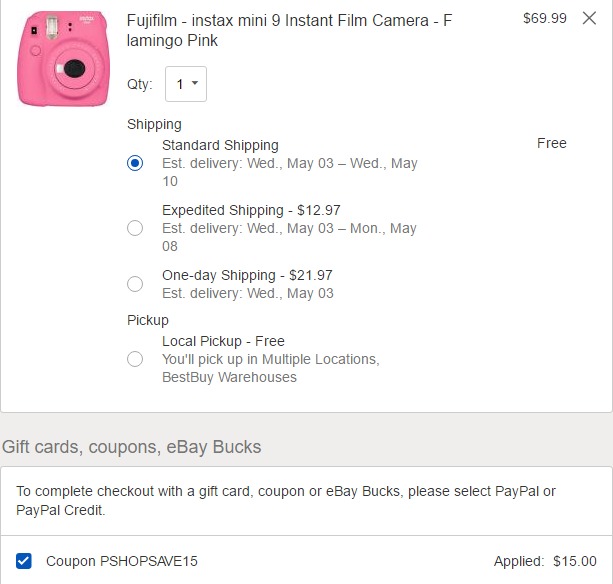Click the Standard Shipping label text
The image size is (613, 584).
point(220,145)
